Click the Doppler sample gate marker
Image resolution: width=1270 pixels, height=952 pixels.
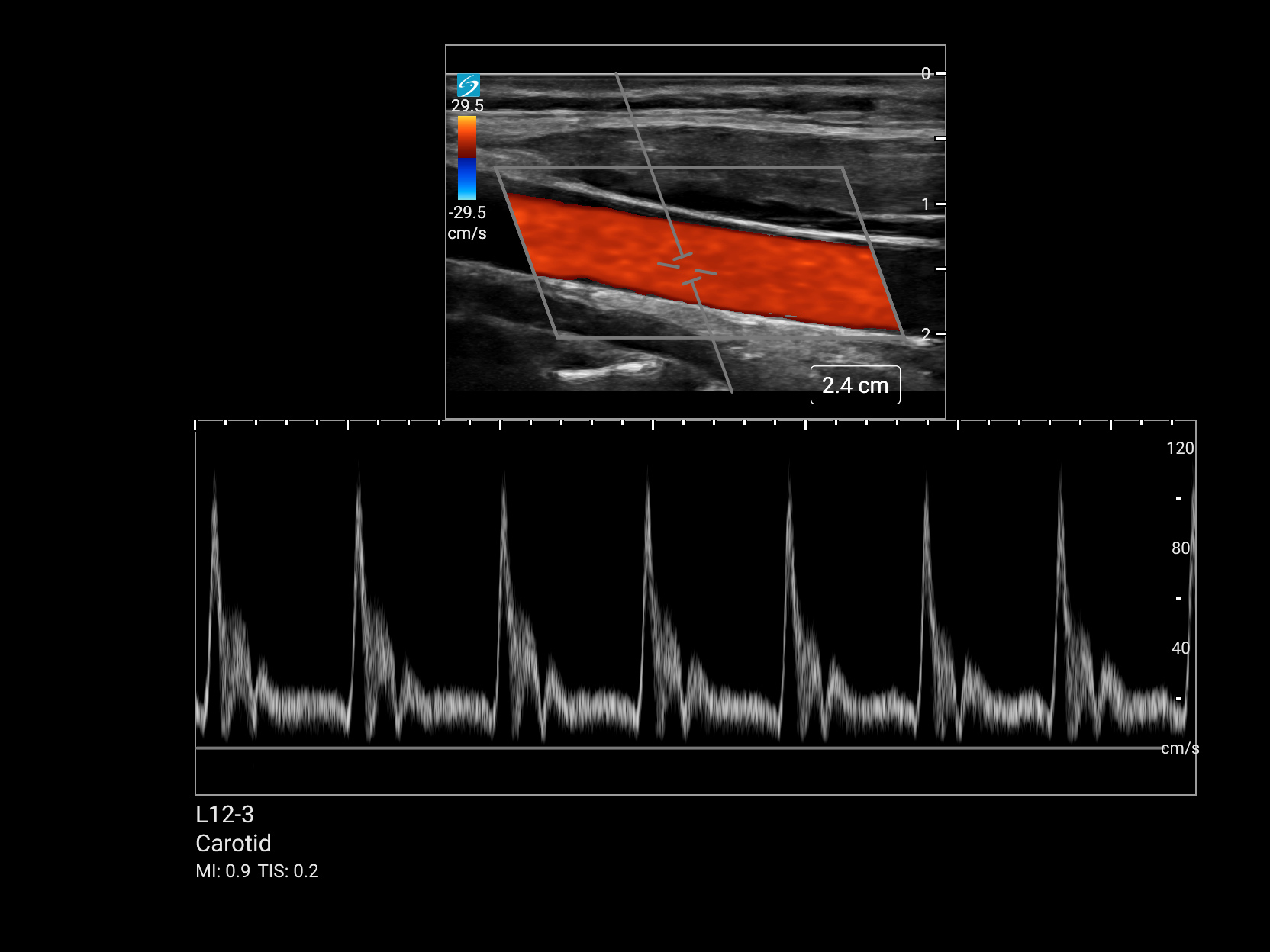point(687,269)
